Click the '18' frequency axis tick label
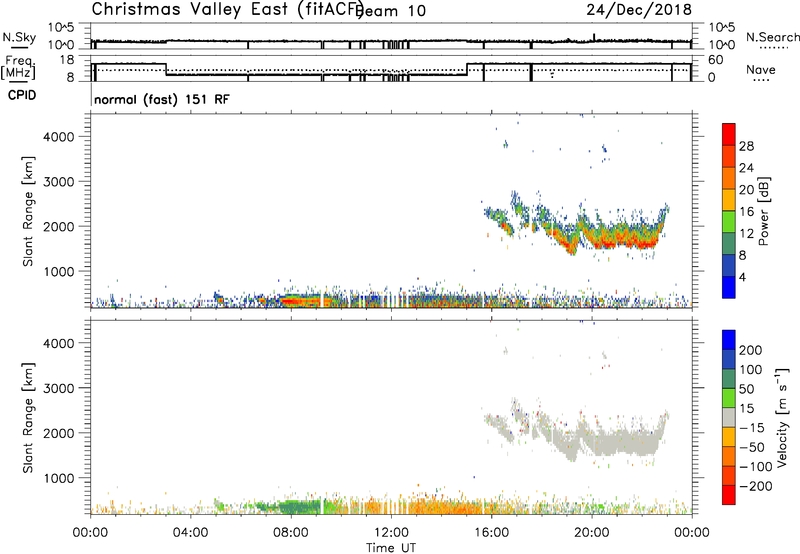 pos(67,60)
